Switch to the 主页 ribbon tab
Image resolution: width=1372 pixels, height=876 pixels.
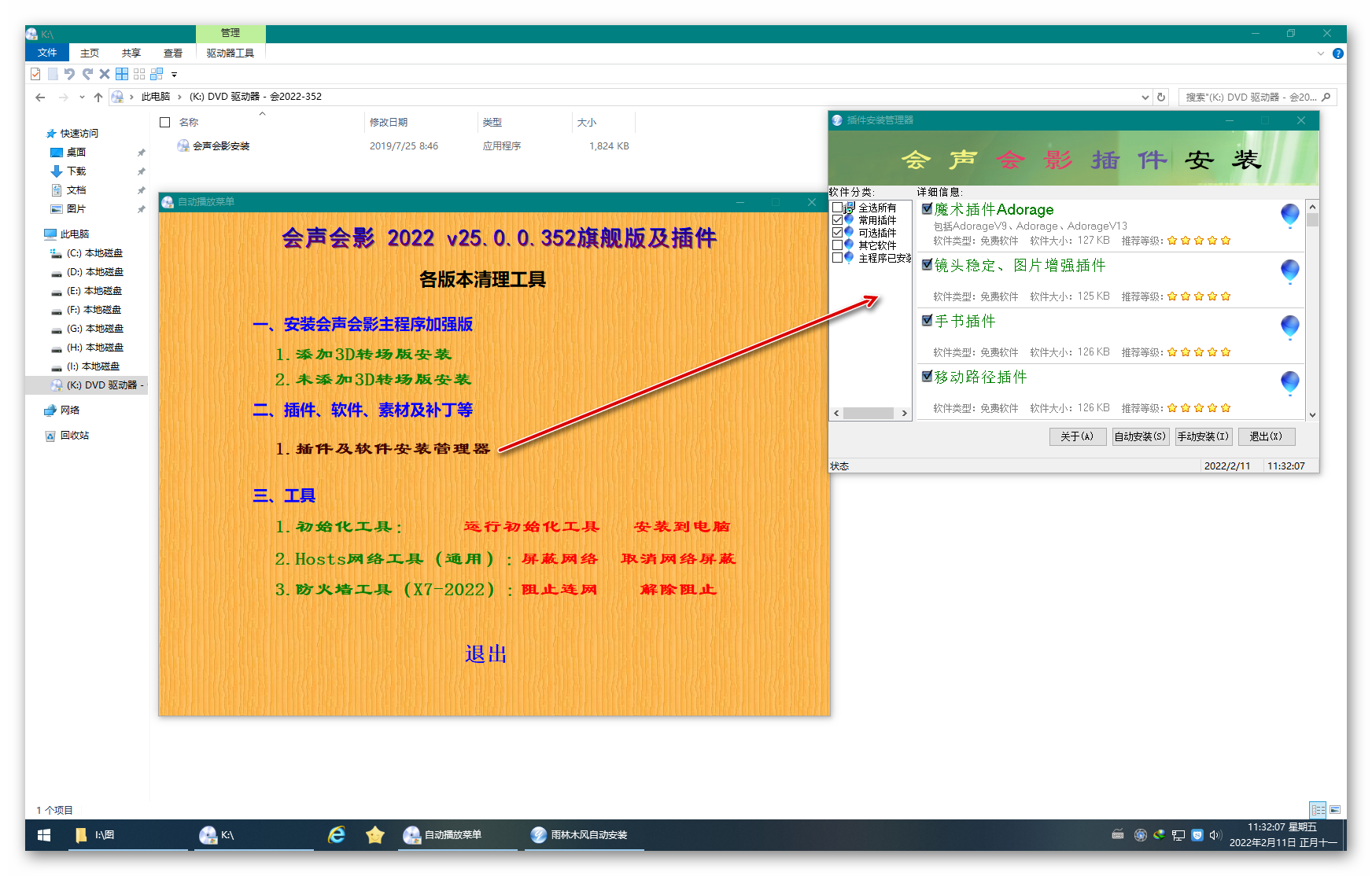coord(90,53)
